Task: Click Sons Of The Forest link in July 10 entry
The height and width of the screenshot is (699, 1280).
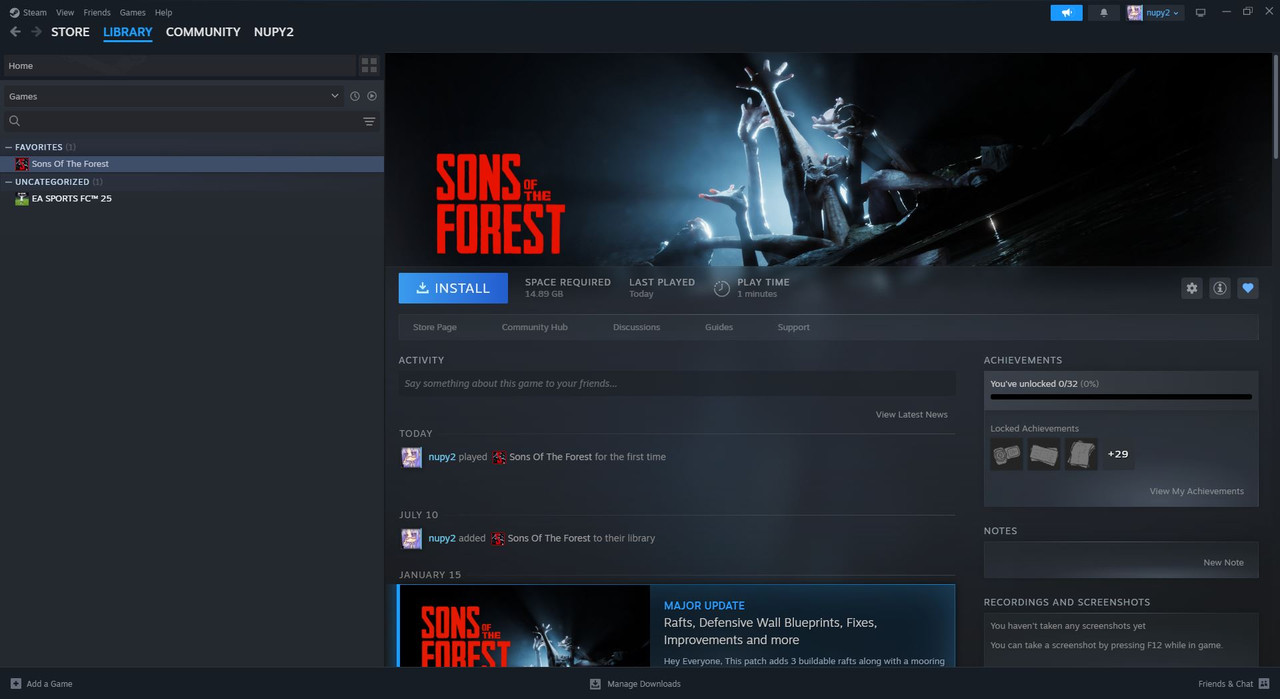Action: pos(549,538)
